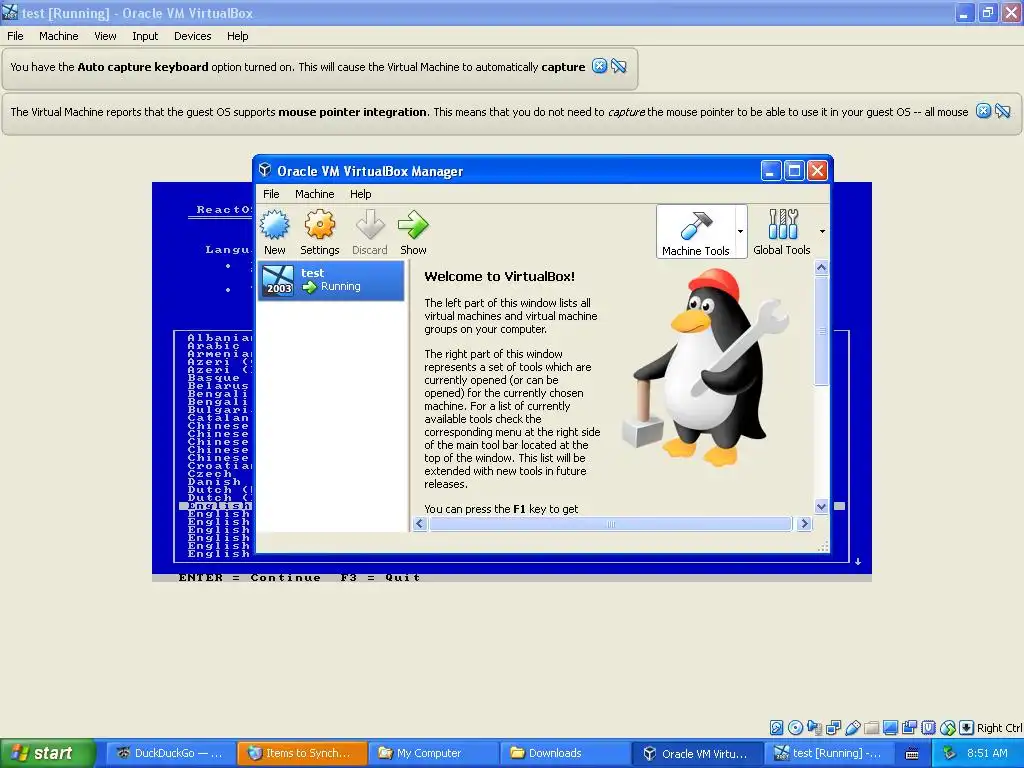Click the 8:51 AM system clock

(987, 753)
